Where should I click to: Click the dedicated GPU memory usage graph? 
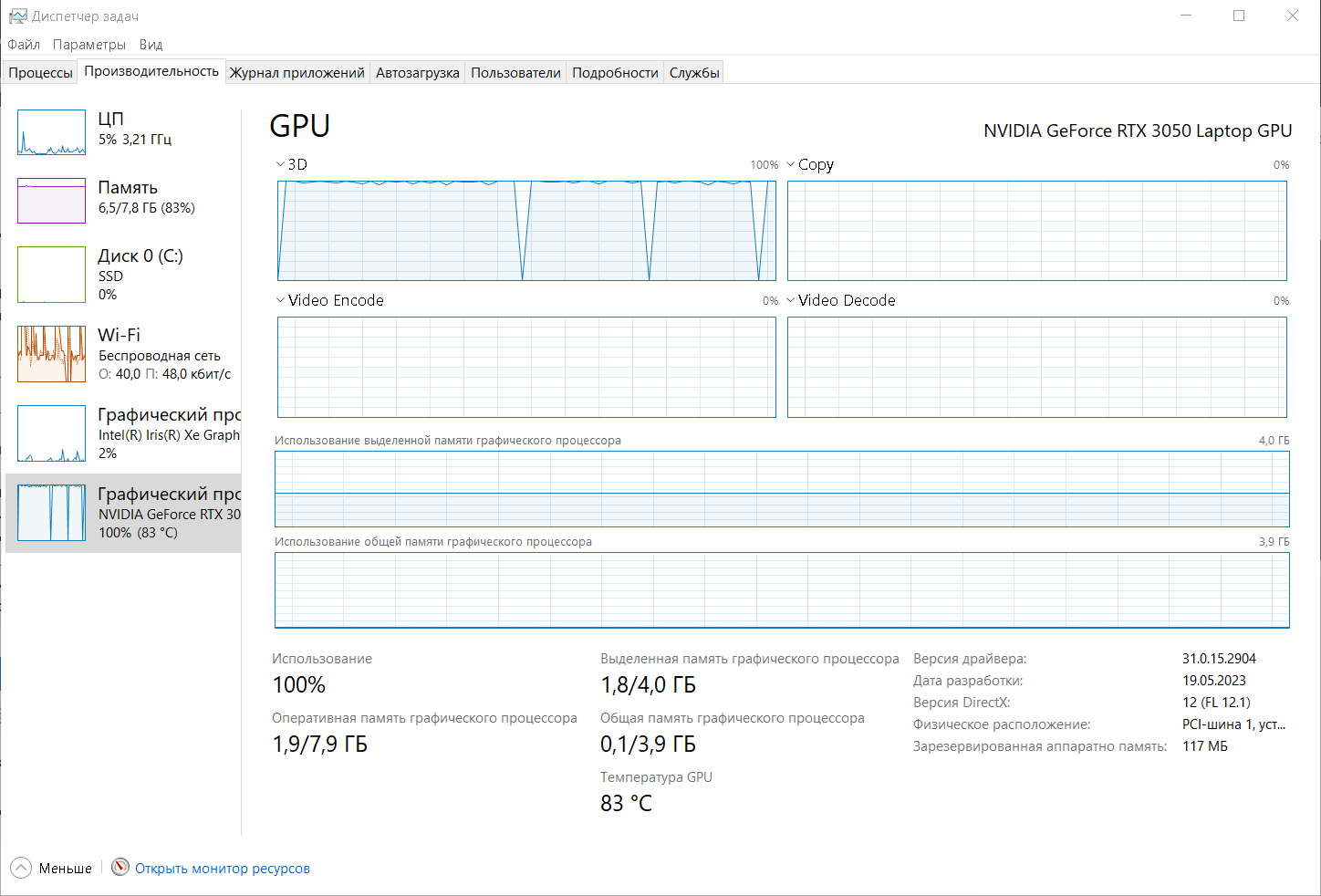click(782, 489)
